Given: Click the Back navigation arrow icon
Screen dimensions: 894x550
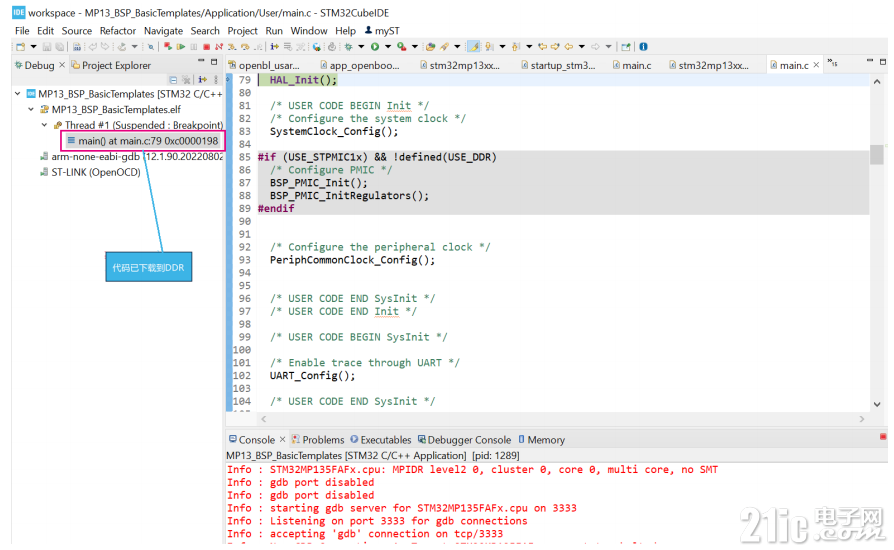Looking at the screenshot, I should coord(568,47).
